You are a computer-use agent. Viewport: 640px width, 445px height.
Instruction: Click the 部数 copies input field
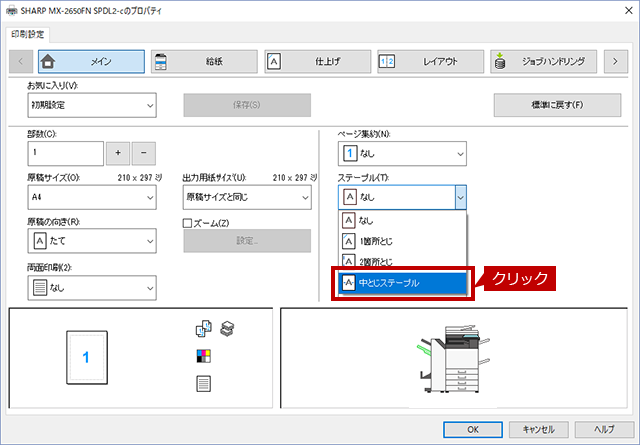click(65, 154)
